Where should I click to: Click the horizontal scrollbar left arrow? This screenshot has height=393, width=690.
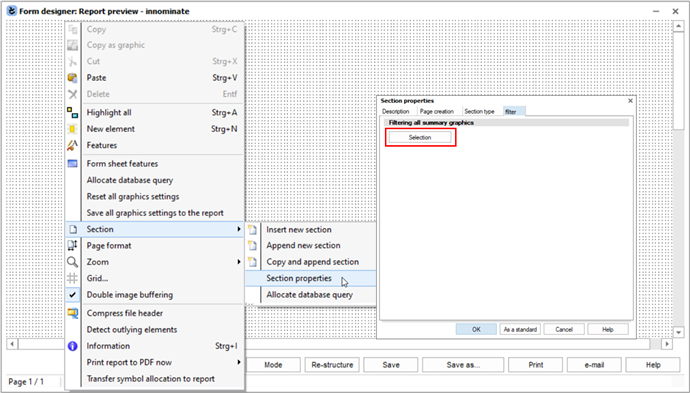pyautogui.click(x=12, y=344)
